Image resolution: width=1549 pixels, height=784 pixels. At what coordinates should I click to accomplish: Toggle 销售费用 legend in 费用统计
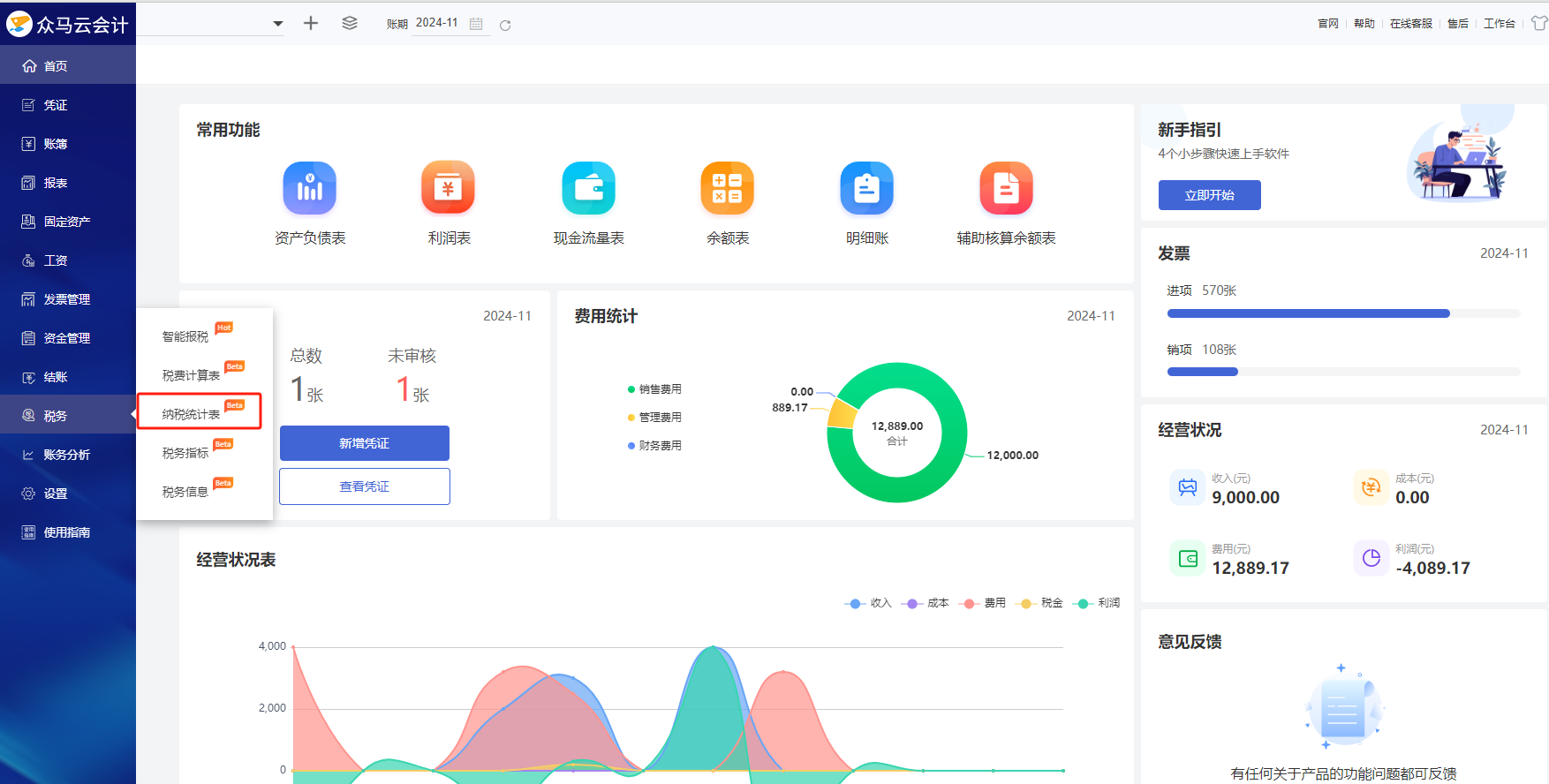[654, 389]
